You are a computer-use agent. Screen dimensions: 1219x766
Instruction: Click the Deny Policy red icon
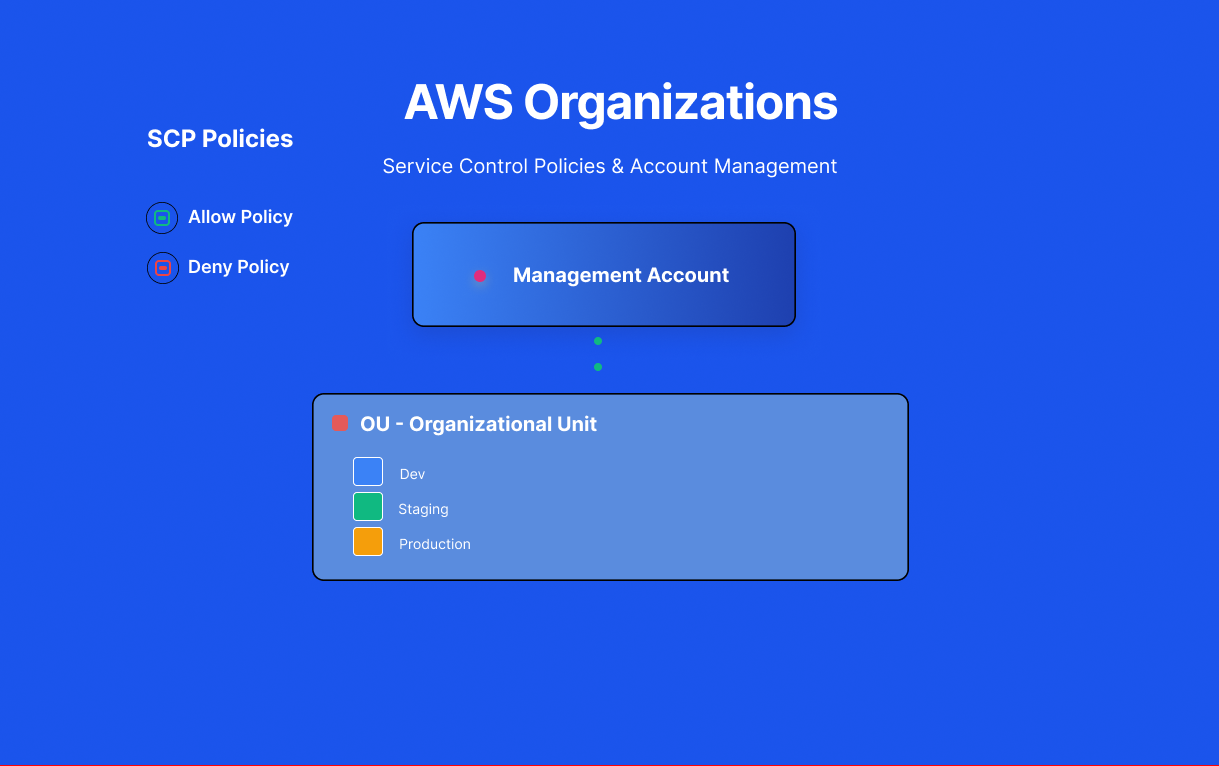(163, 268)
